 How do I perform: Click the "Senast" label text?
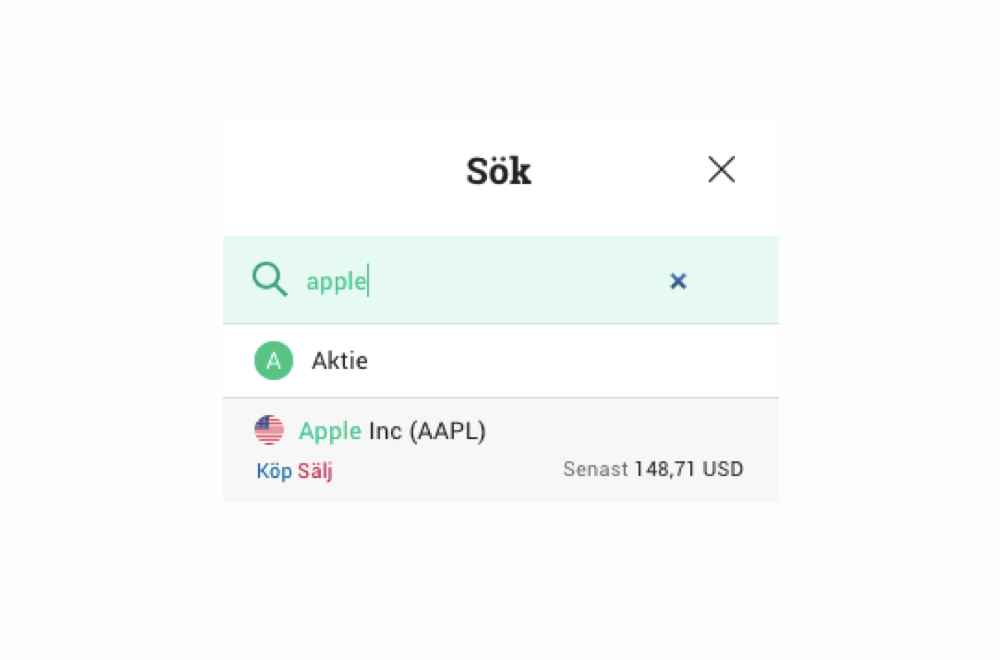pos(595,469)
